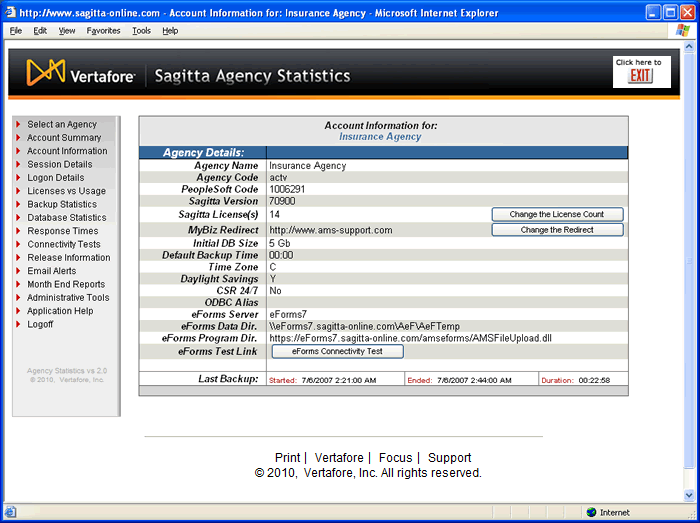Go to Select an Agency
Viewport: 700px width, 523px height.
coord(62,124)
